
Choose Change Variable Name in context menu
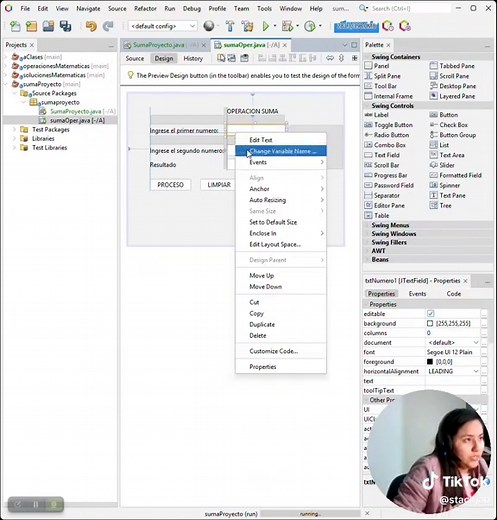(281, 151)
